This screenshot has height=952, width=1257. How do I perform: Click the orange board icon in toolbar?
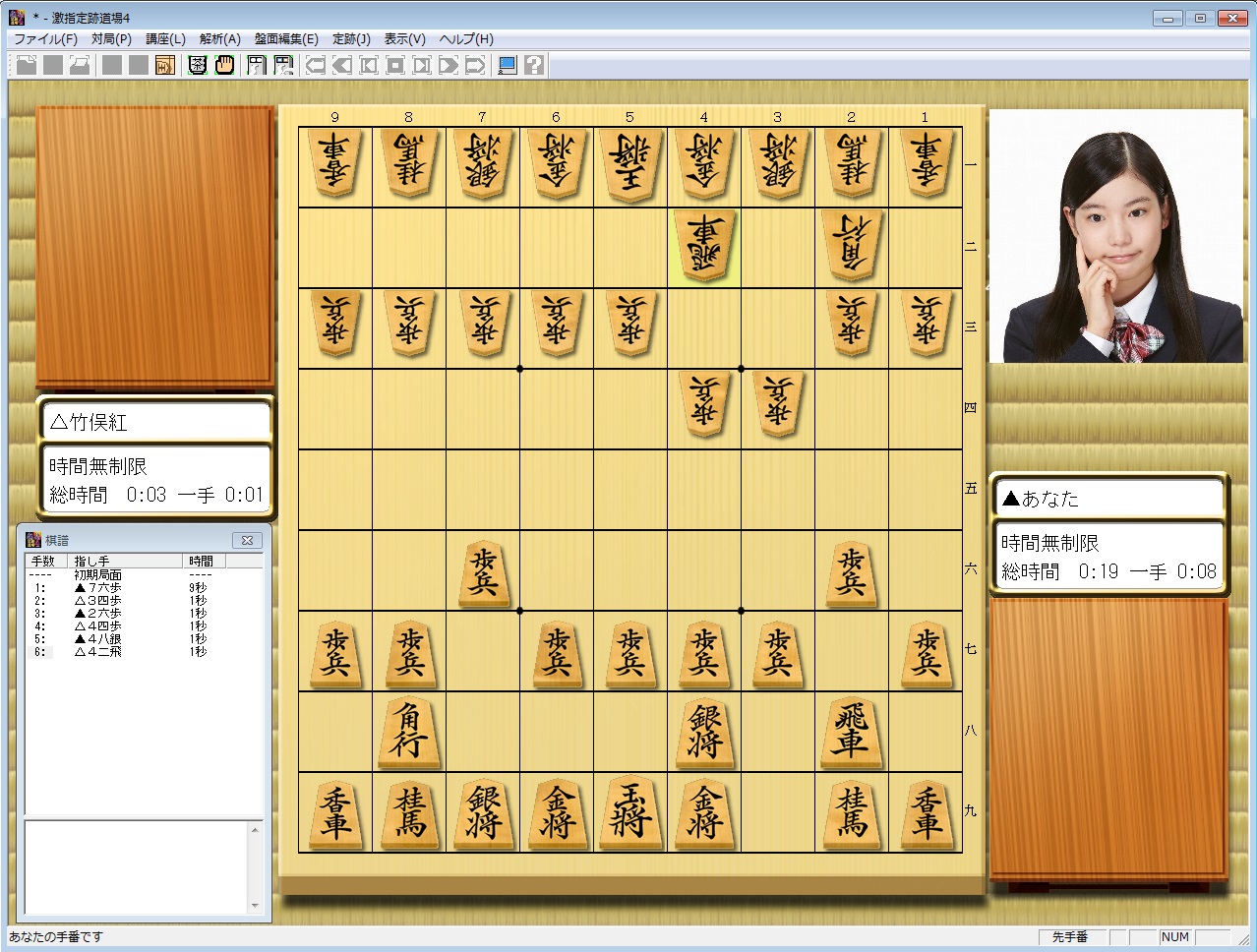(165, 66)
